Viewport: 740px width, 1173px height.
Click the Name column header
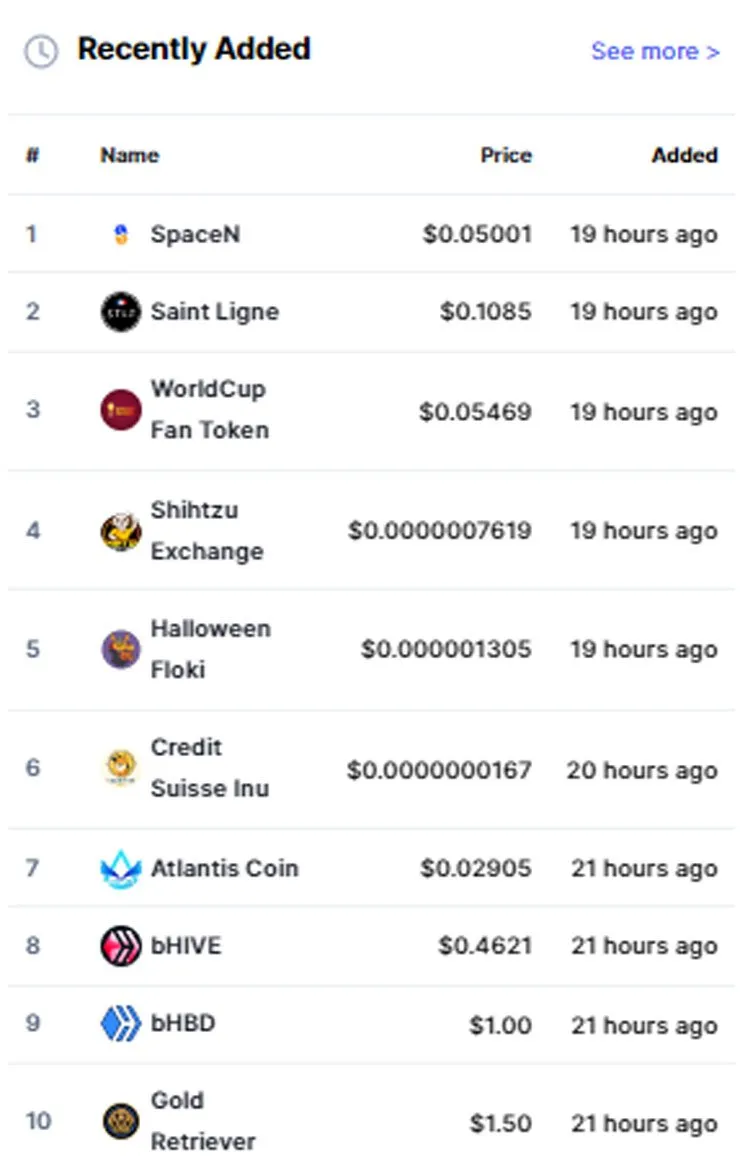click(129, 155)
